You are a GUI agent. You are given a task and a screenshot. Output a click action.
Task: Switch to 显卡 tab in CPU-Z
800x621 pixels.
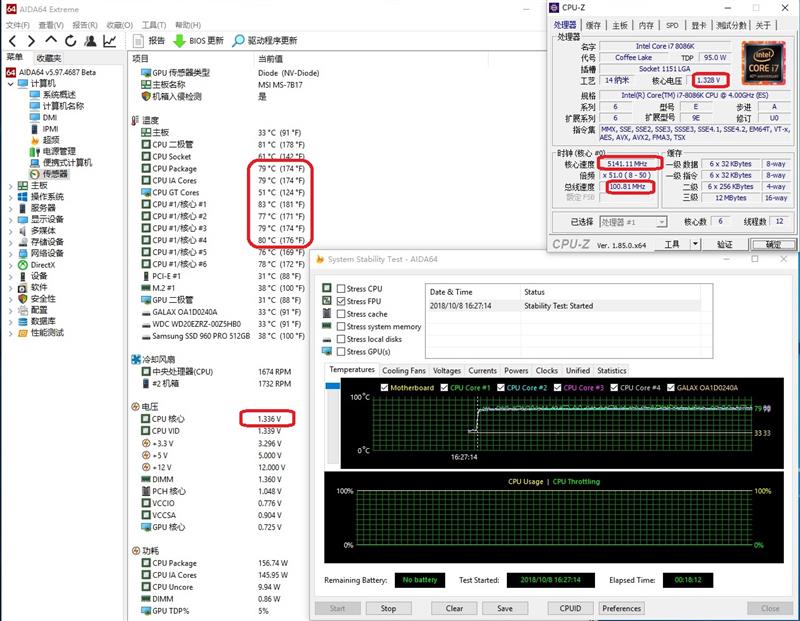click(x=698, y=25)
